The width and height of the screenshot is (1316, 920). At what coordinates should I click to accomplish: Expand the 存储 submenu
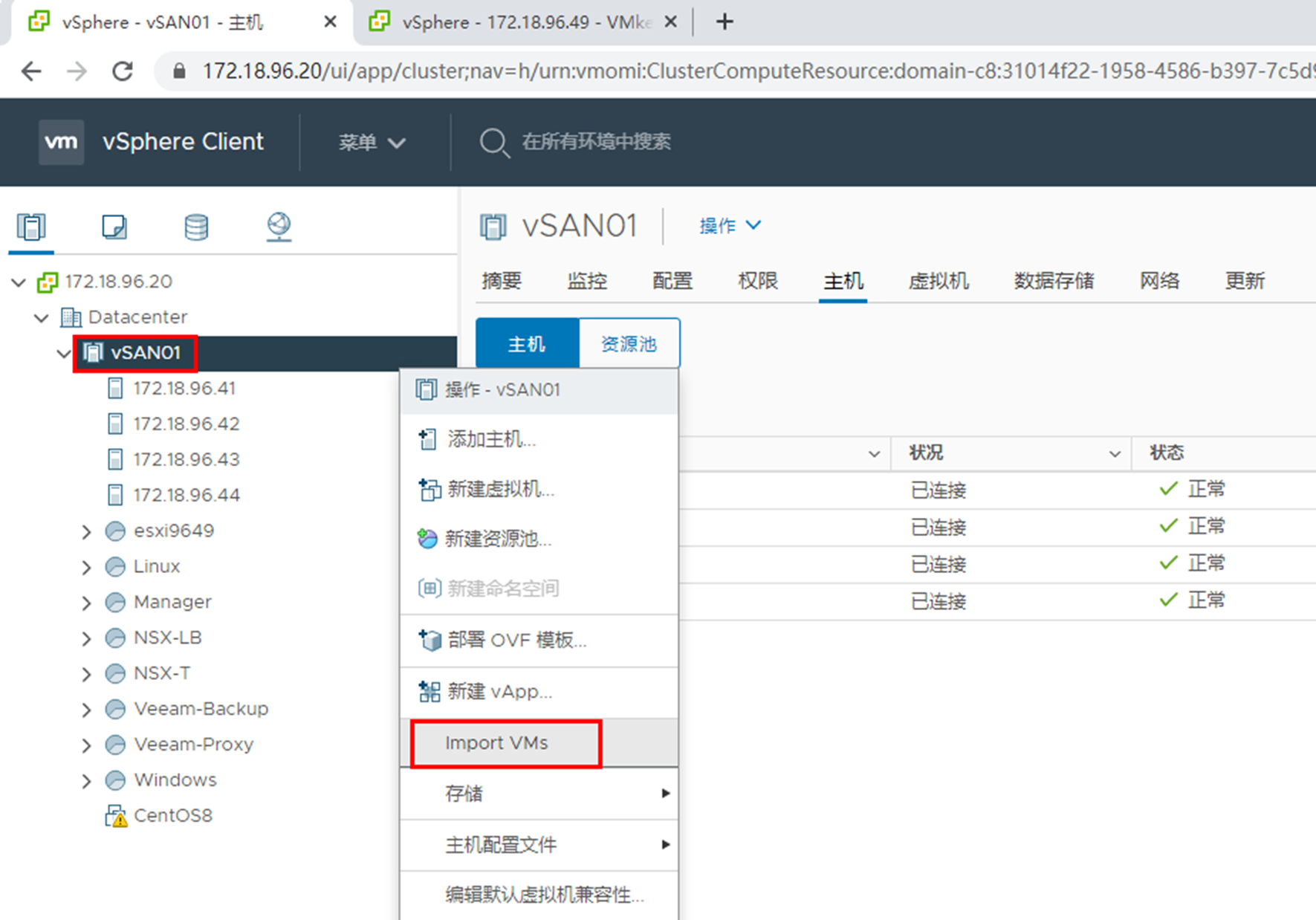point(539,794)
